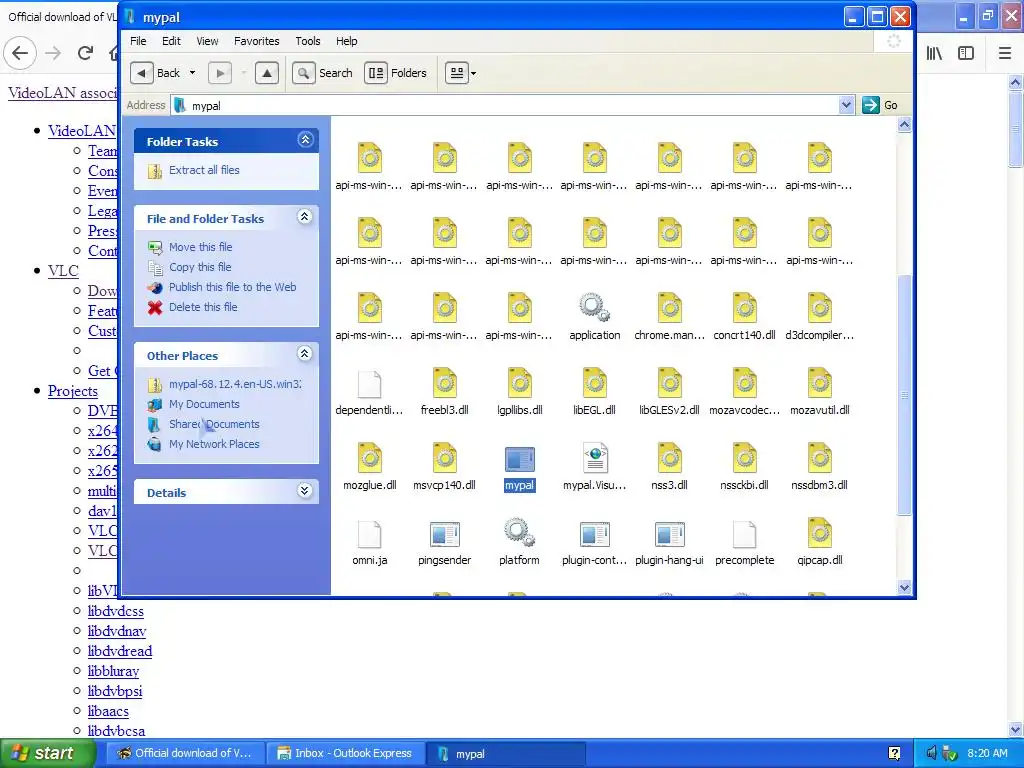Select the concrt140.dll file icon
The width and height of the screenshot is (1024, 768).
point(744,308)
